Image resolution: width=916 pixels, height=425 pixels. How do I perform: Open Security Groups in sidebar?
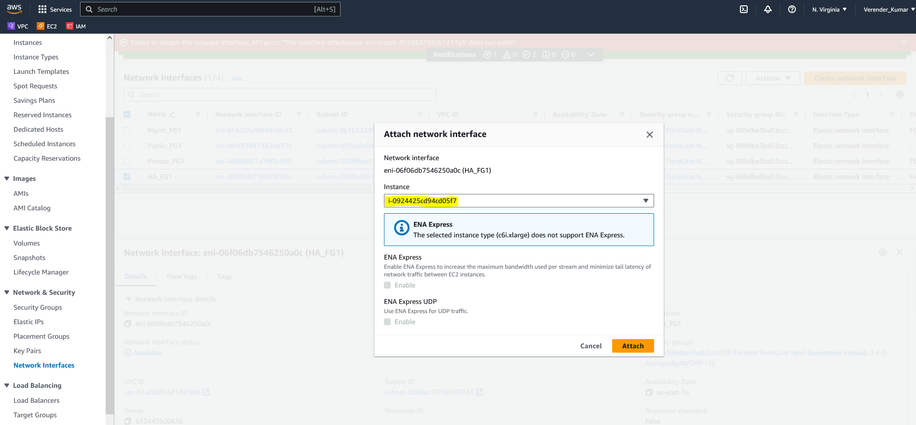[37, 307]
